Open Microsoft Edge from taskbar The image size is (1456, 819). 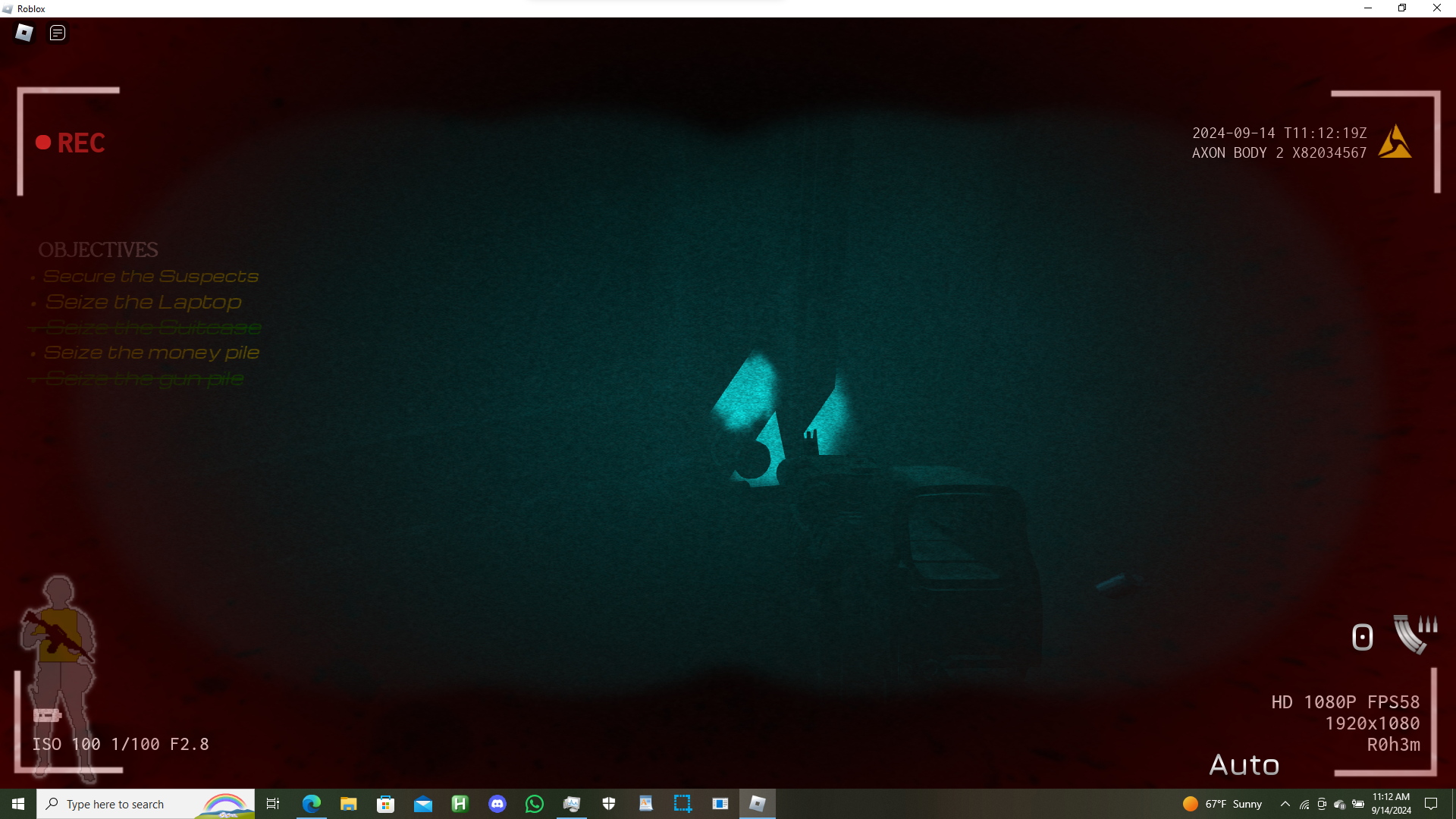312,804
